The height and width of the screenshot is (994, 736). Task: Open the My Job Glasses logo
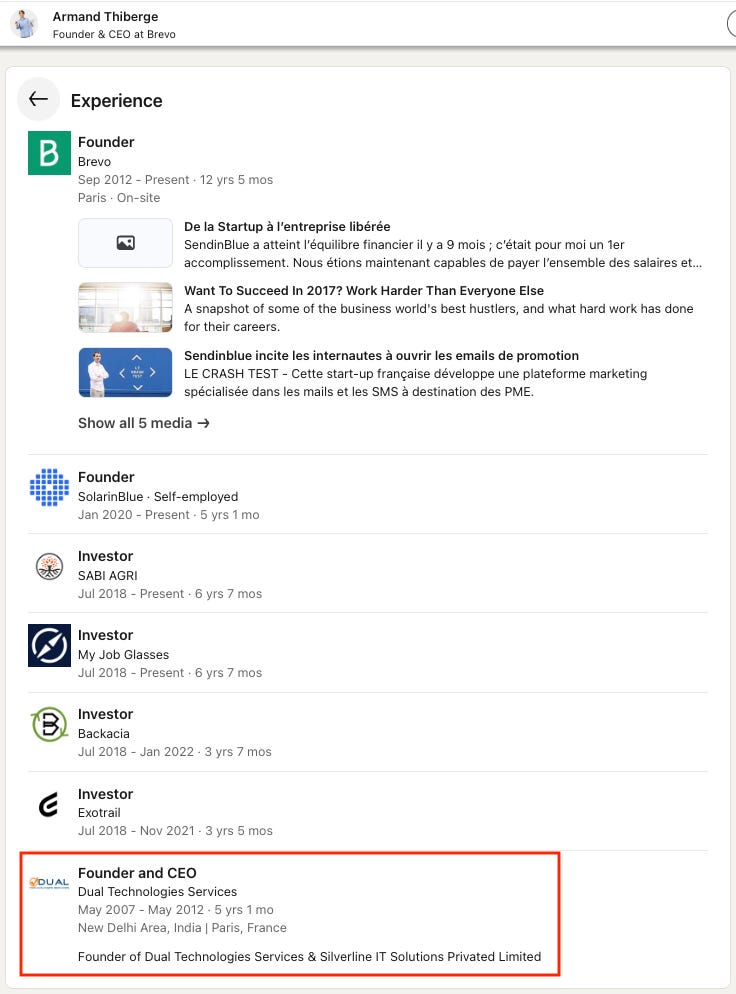click(x=49, y=645)
